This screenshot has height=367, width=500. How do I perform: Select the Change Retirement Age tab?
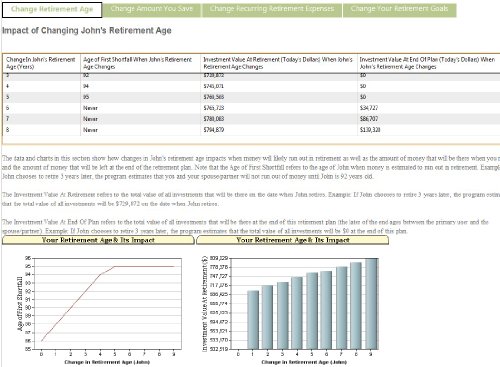[52, 10]
